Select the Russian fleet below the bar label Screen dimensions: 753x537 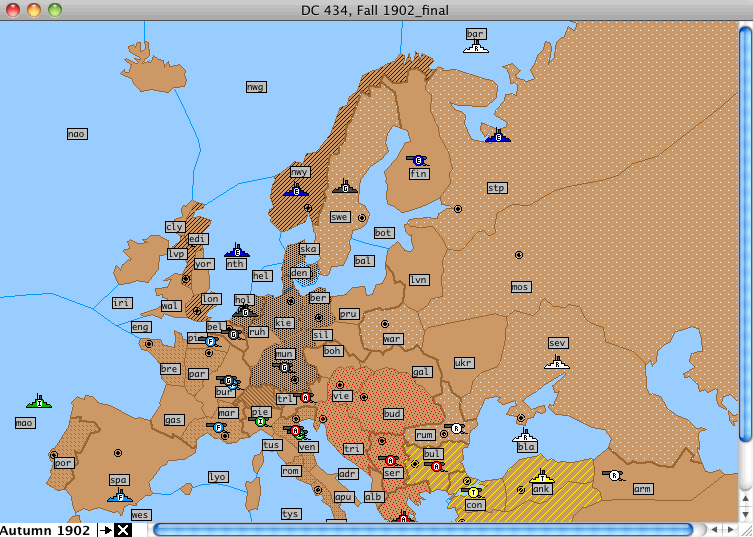476,47
